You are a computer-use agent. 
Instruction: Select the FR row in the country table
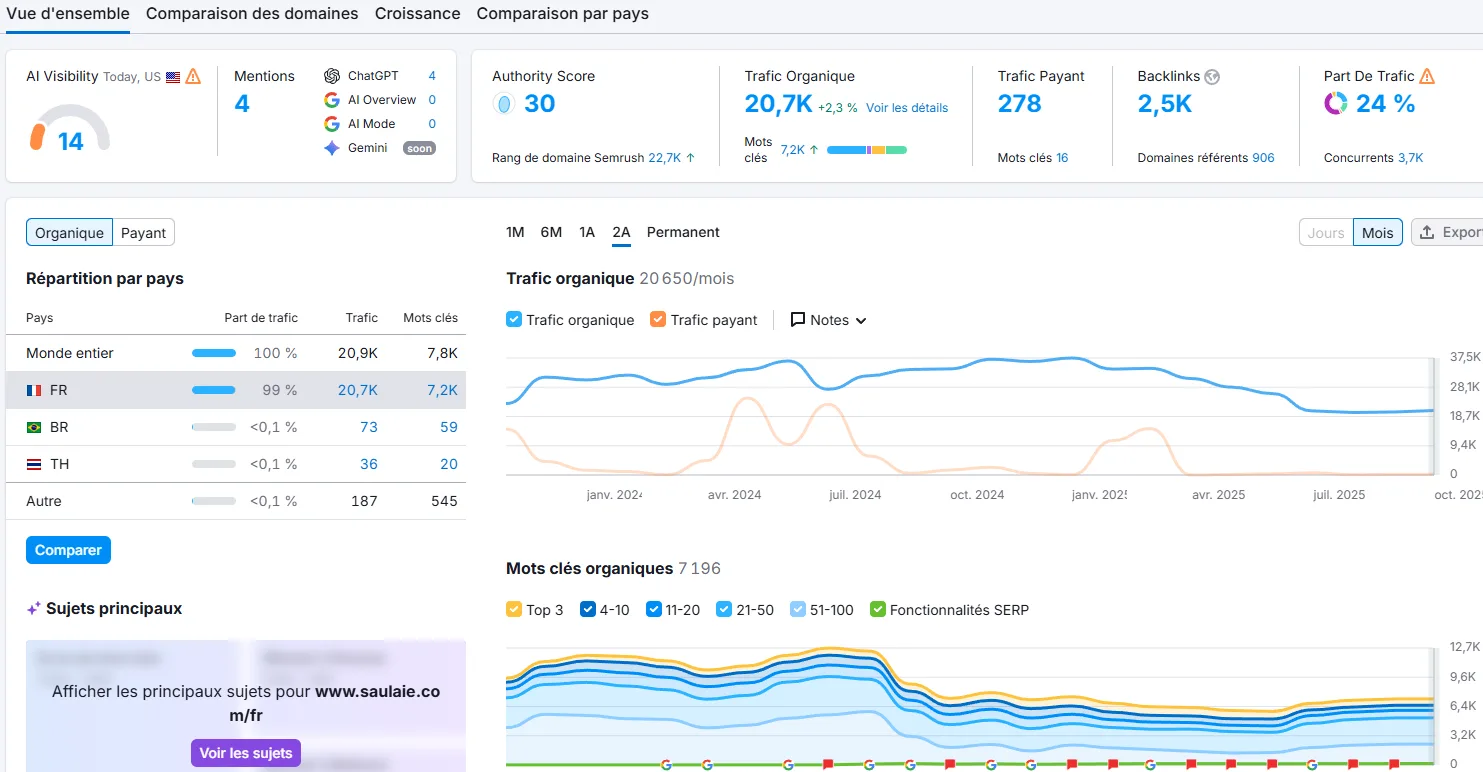click(150, 389)
